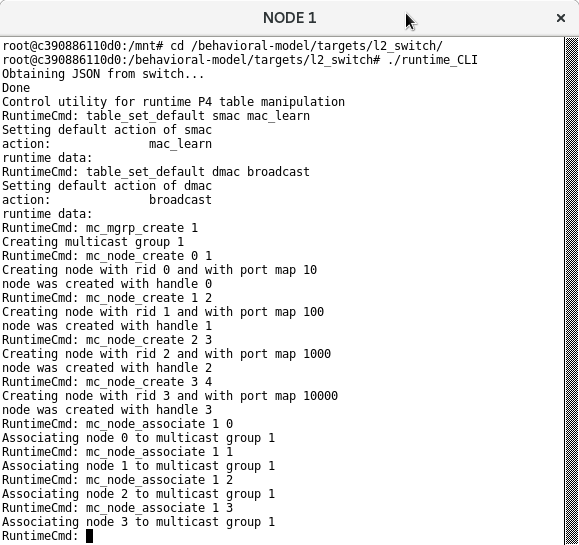Click the 'Done' output line
The width and height of the screenshot is (579, 545).
pos(16,88)
